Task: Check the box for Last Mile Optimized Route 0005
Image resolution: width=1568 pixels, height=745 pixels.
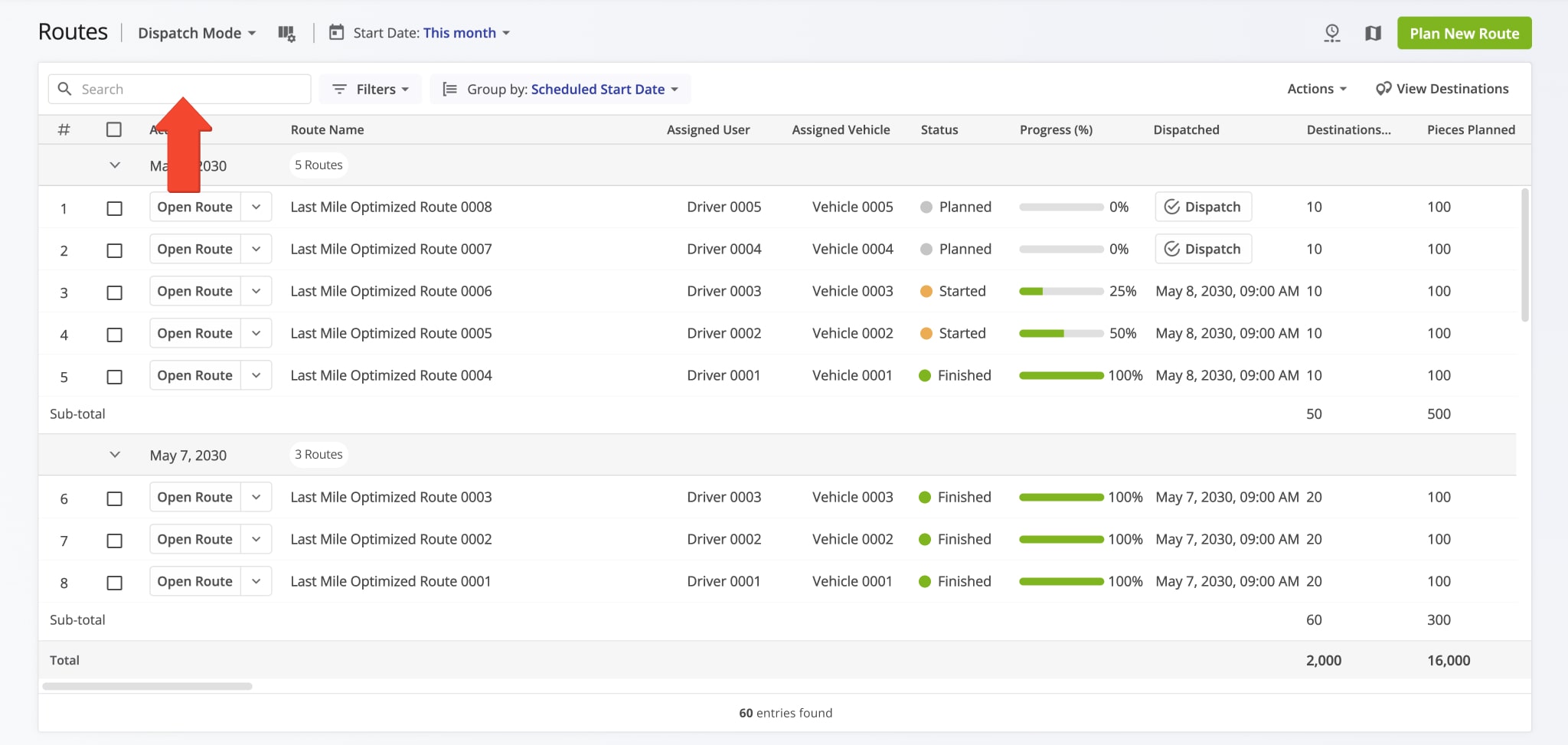Action: click(114, 335)
